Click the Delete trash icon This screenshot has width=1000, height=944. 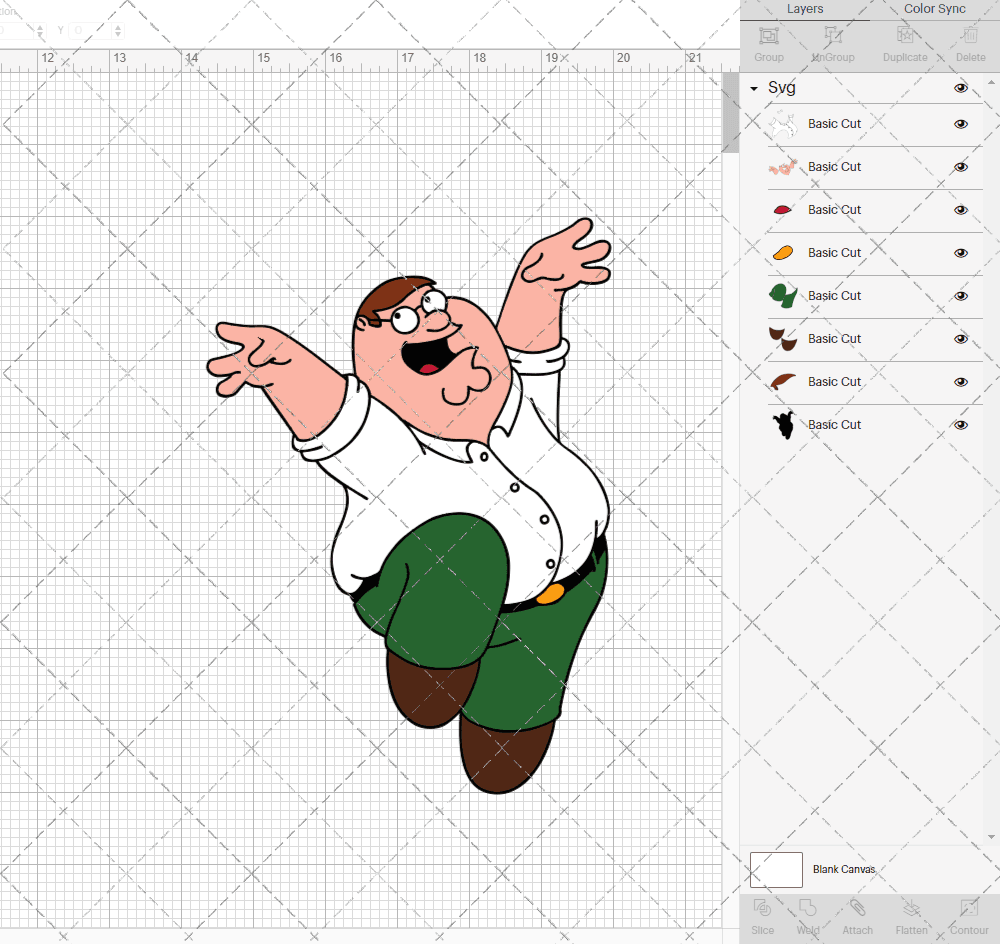pyautogui.click(x=970, y=36)
